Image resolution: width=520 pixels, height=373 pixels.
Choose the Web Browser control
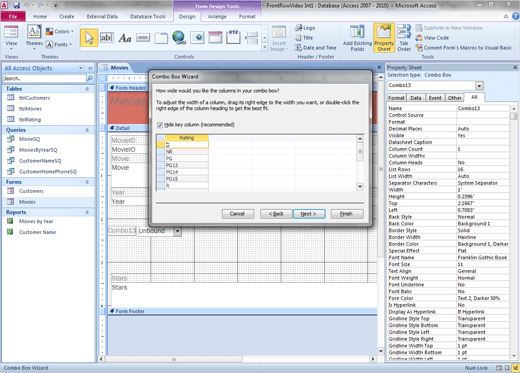[197, 38]
